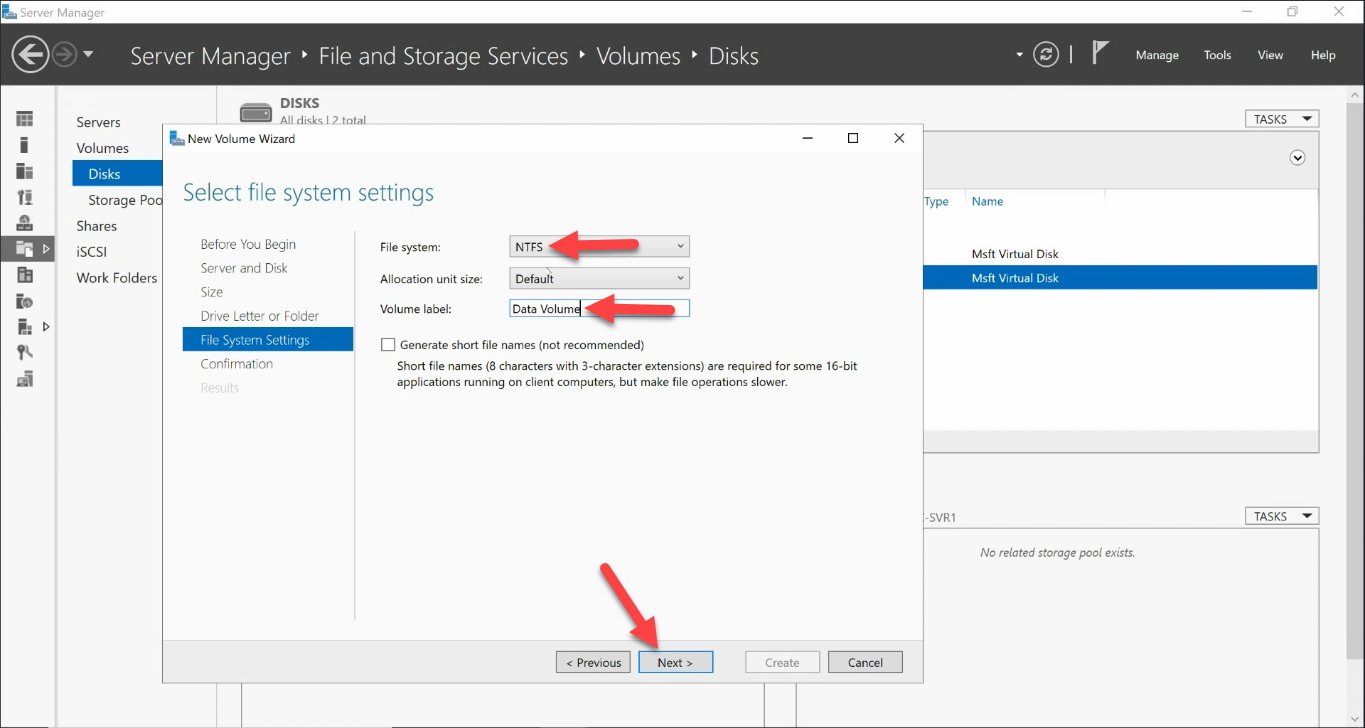The height and width of the screenshot is (728, 1365).
Task: Select Storage Pools in the navigation pane
Action: pyautogui.click(x=125, y=200)
